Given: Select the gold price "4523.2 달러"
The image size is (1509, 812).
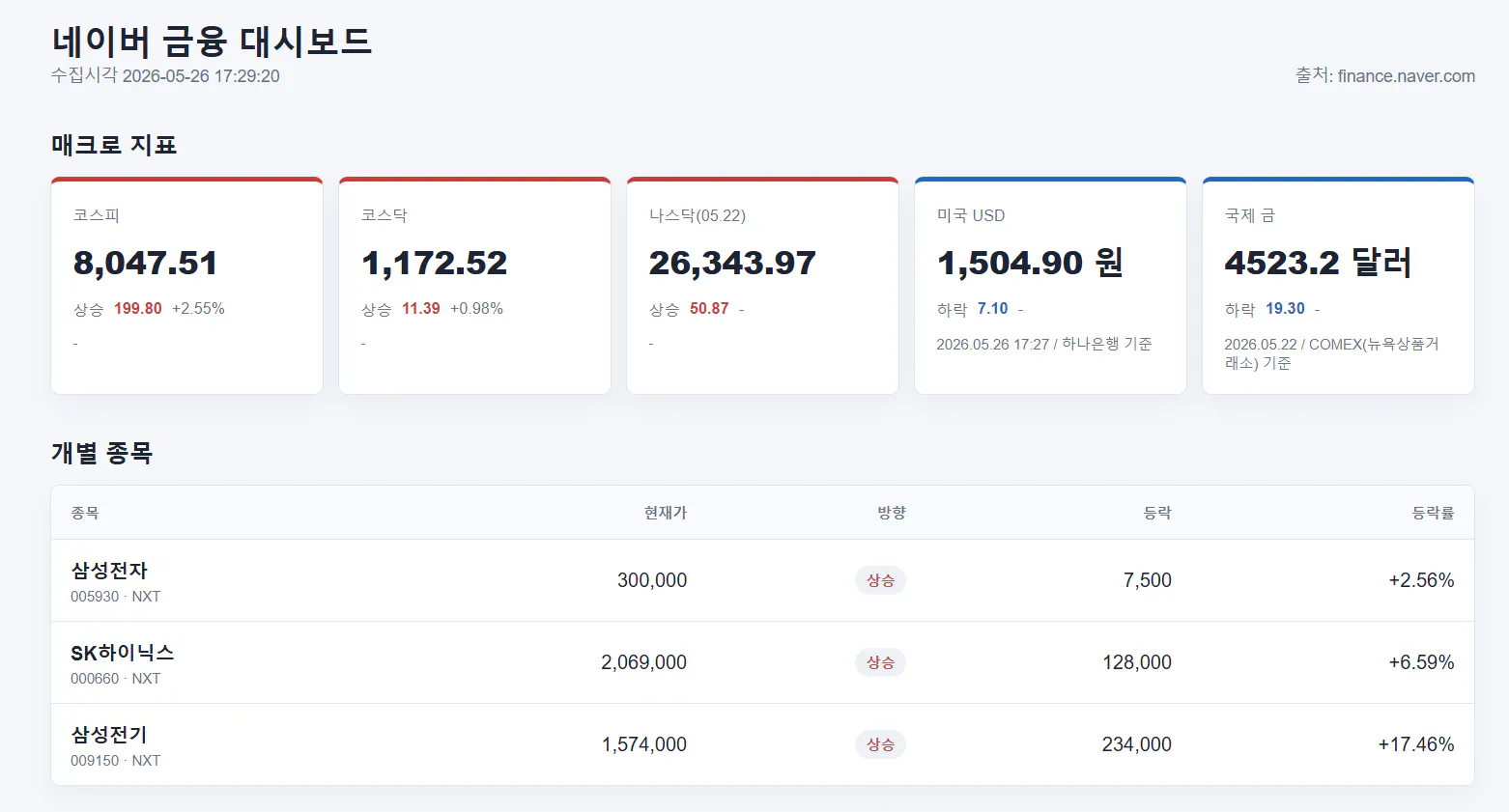Looking at the screenshot, I should coord(1318,263).
